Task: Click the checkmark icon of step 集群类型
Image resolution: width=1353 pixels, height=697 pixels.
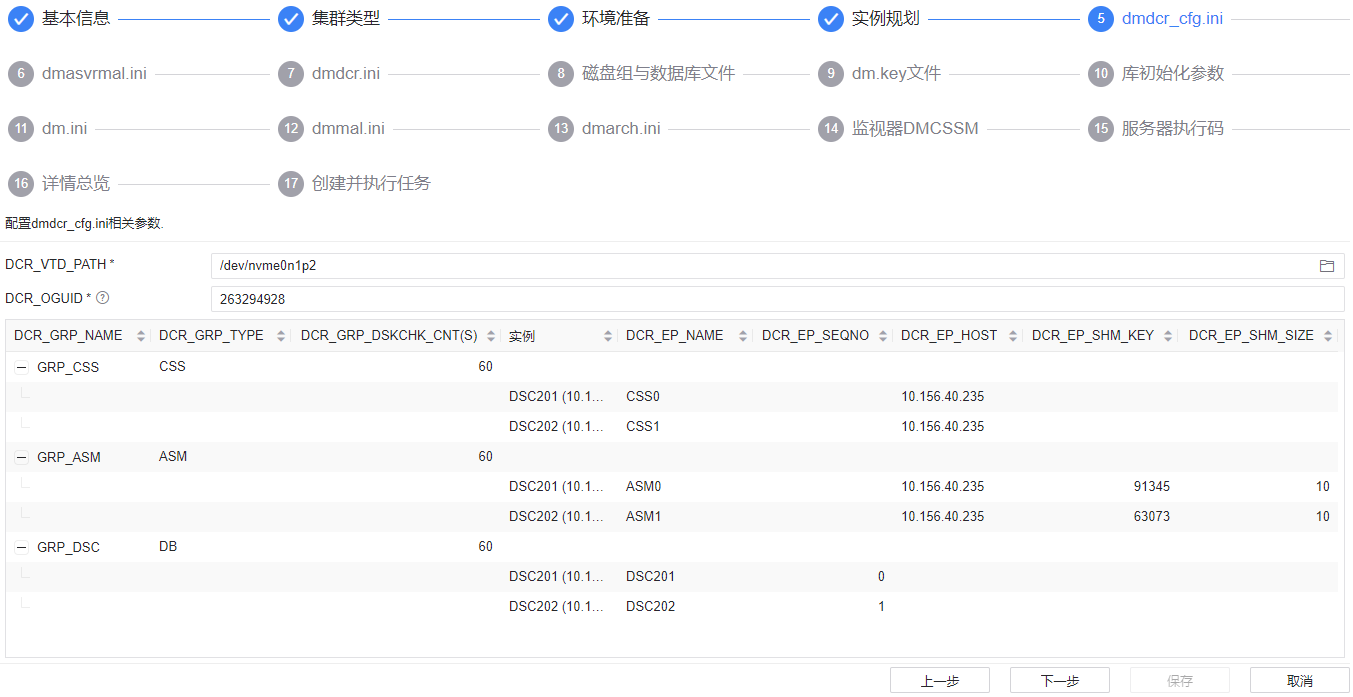Action: click(x=291, y=19)
